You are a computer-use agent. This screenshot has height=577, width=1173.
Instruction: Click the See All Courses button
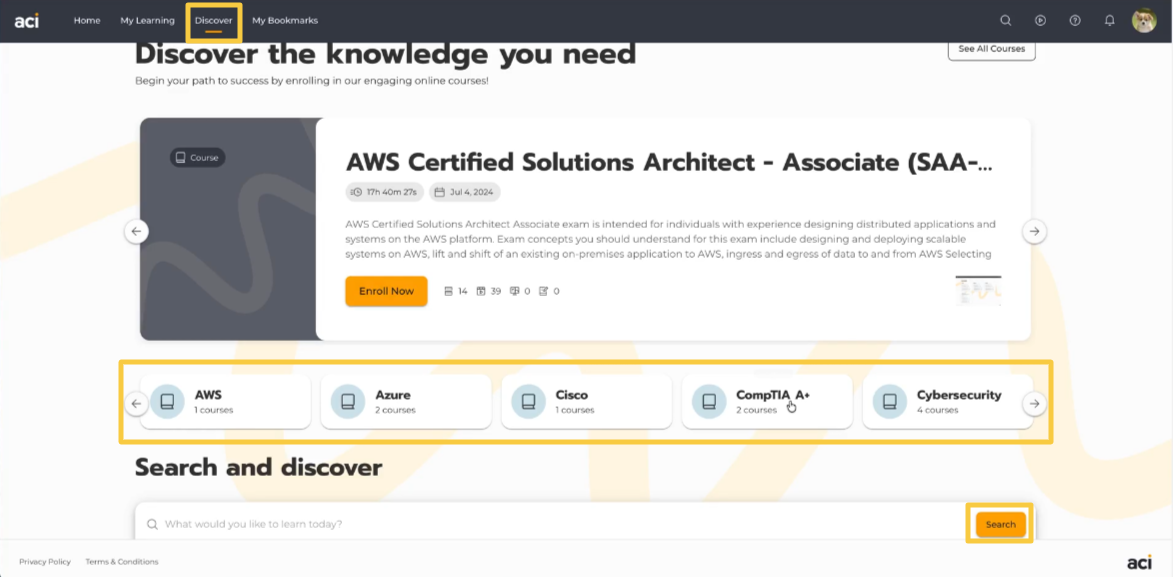(x=991, y=49)
